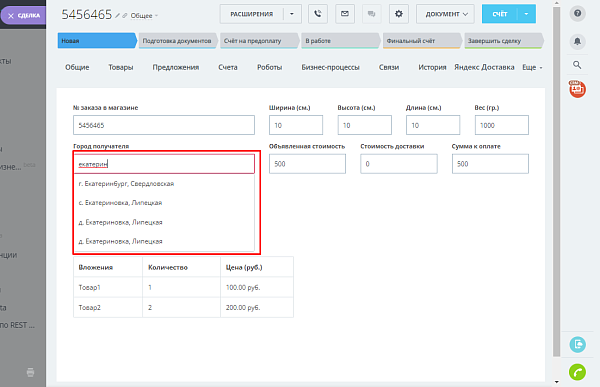Select Подготовка документов stage
600x387 pixels.
[x=178, y=41]
